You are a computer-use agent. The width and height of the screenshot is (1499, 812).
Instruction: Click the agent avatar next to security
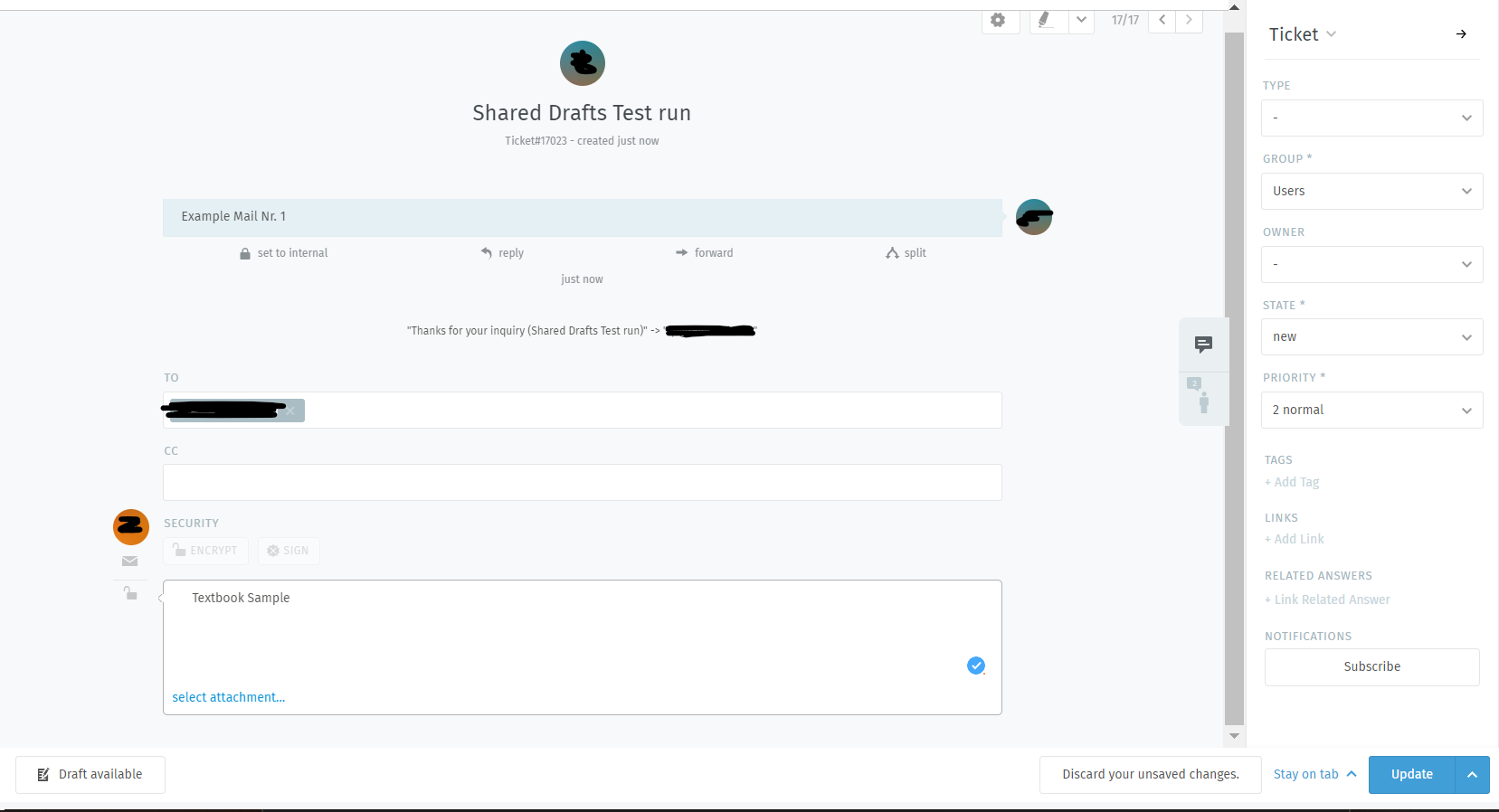point(131,527)
